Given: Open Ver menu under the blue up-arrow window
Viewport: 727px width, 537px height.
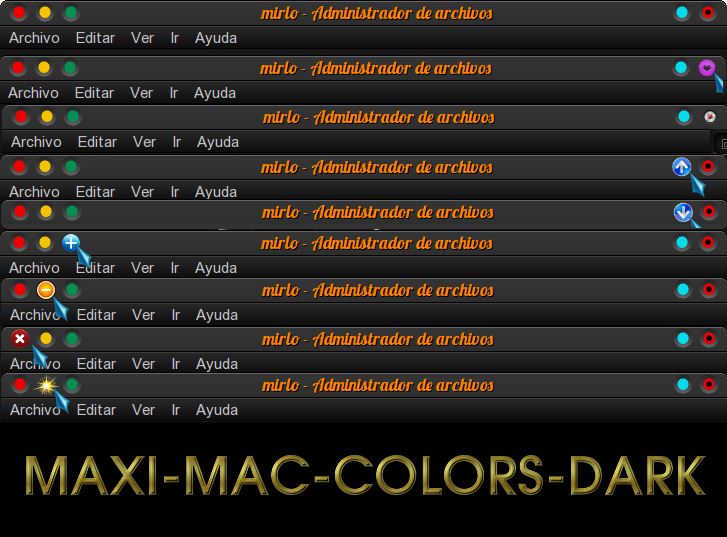Looking at the screenshot, I should (142, 192).
